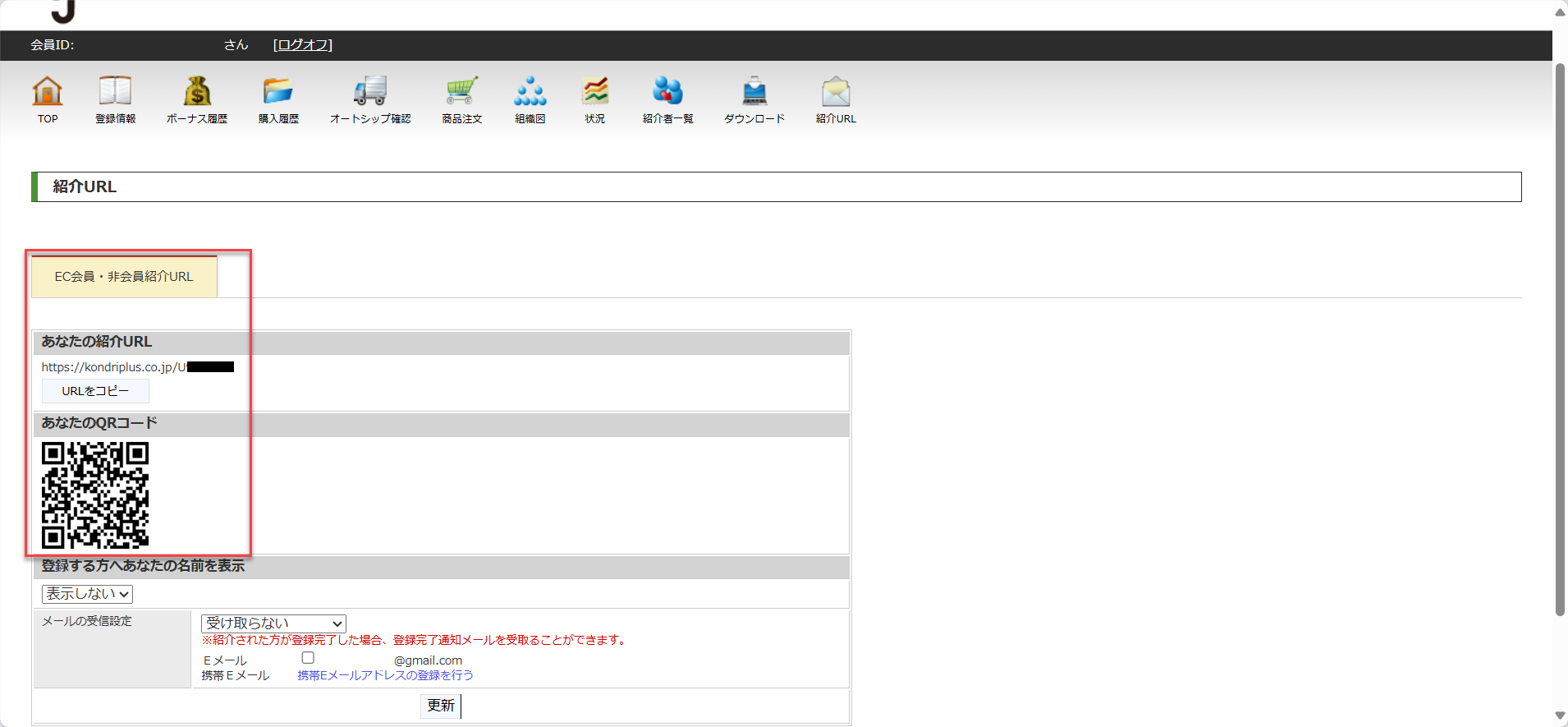The width and height of the screenshot is (1568, 727).
Task: Open the 状況 status chart icon
Action: tap(595, 91)
